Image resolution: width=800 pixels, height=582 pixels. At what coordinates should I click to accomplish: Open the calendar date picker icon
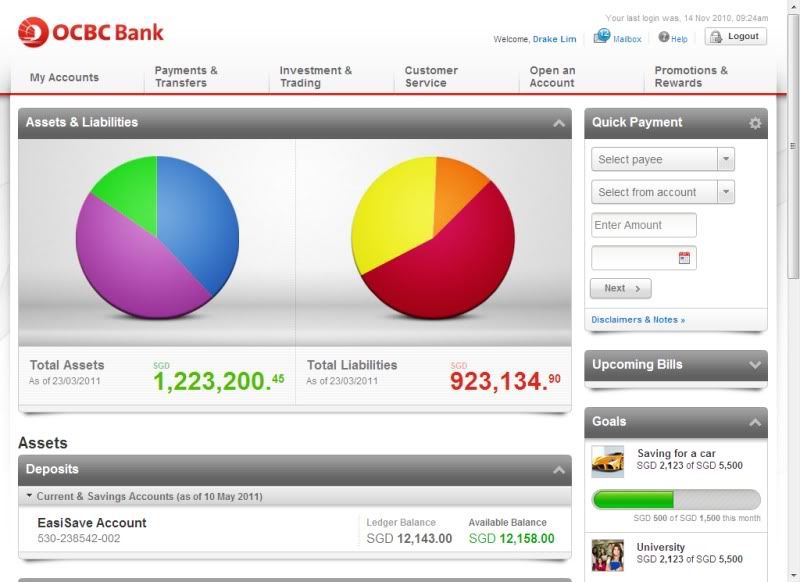point(684,258)
